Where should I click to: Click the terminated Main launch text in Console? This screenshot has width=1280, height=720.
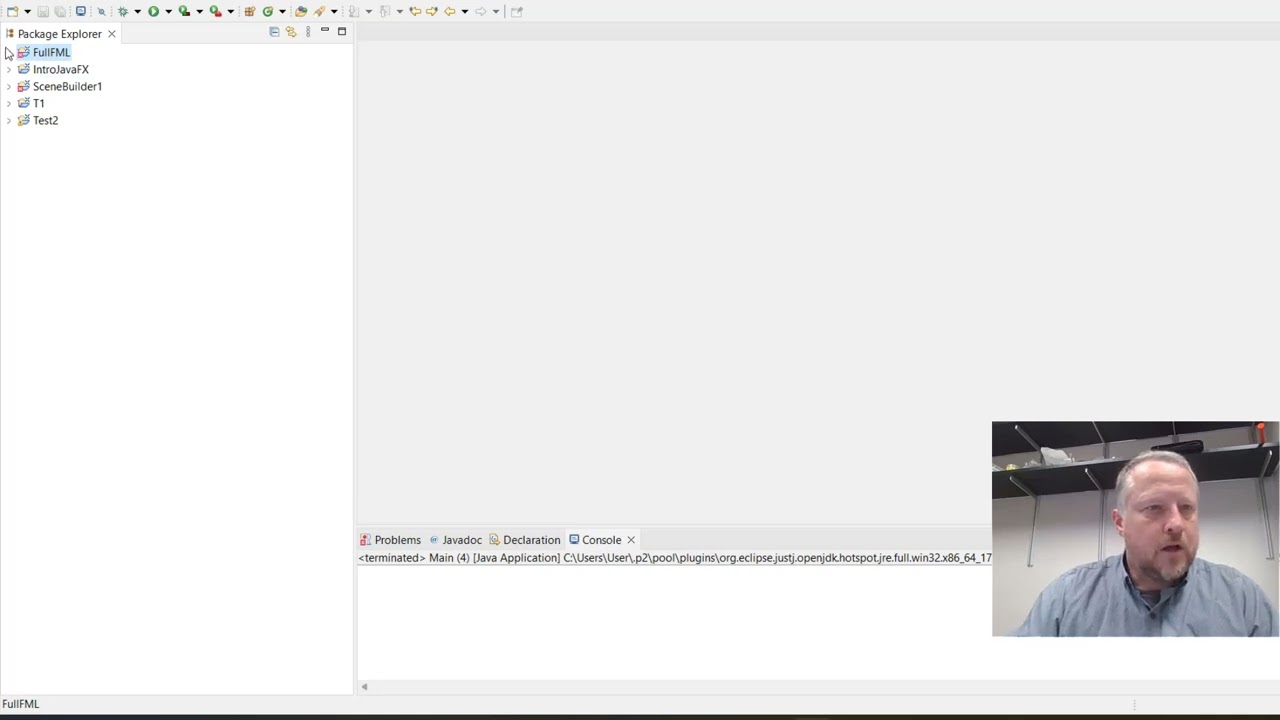tap(675, 558)
